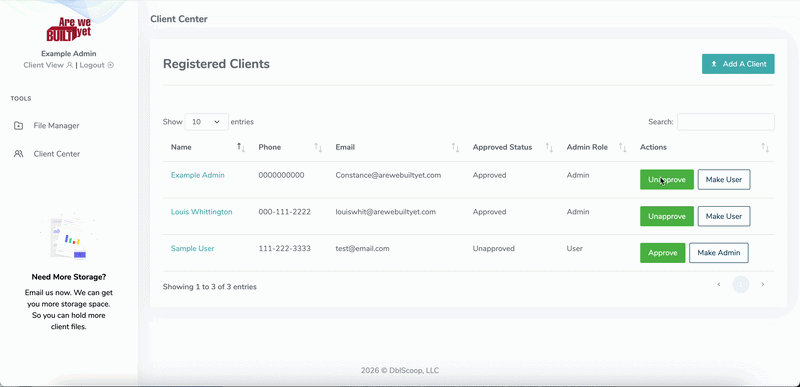Click email Constance@arewebuiltyet.com
This screenshot has height=387, width=800.
[x=388, y=175]
